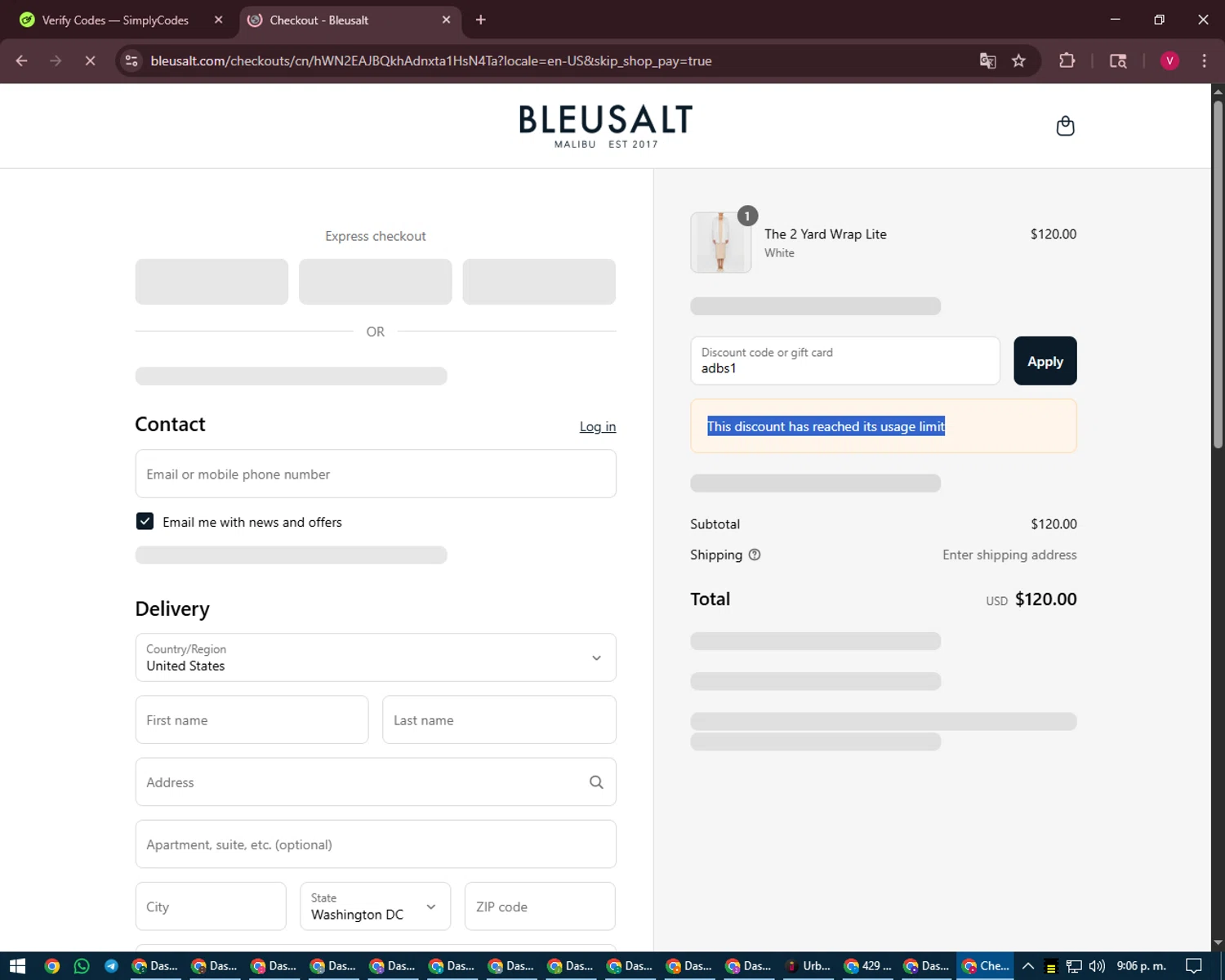Bookmark this page with the star icon
This screenshot has height=980, width=1225.
1018,60
